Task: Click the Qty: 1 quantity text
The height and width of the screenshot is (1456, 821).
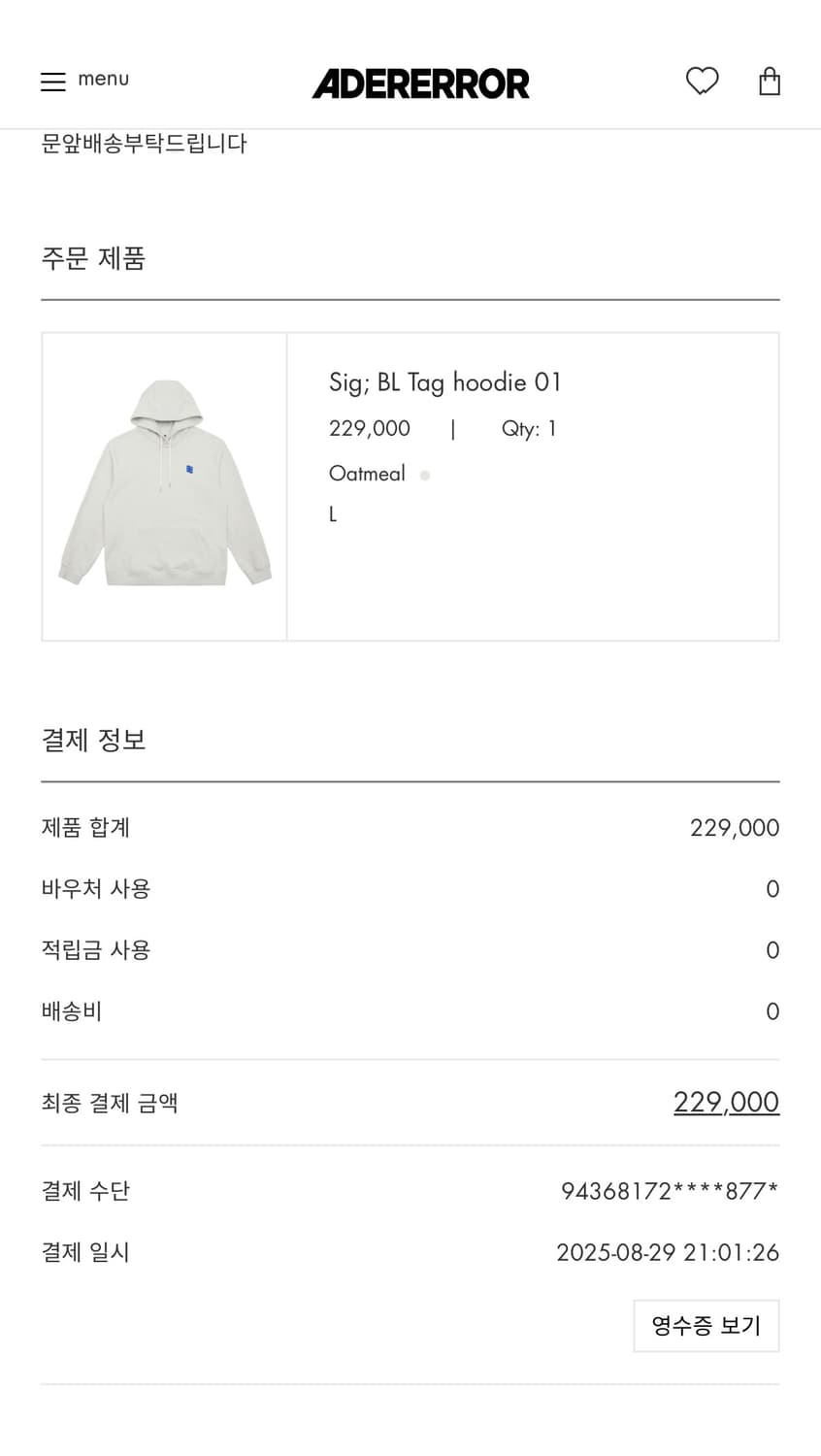Action: point(529,429)
